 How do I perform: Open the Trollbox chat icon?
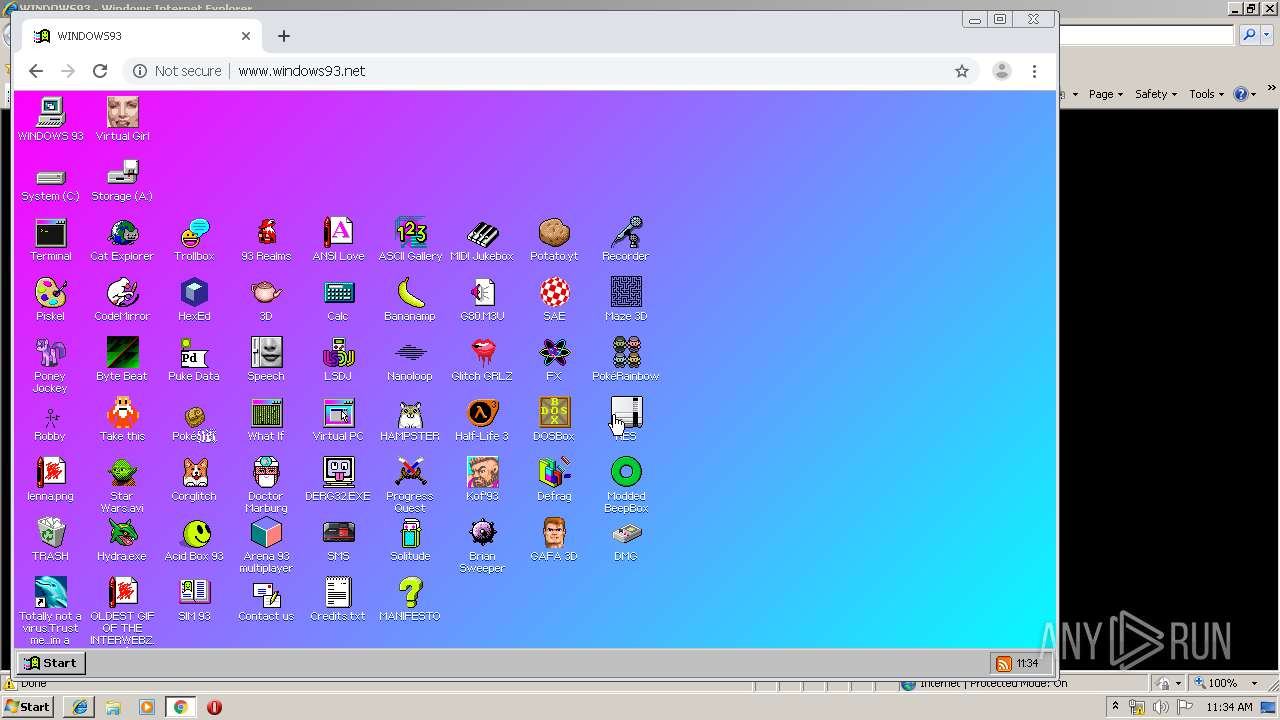coord(194,240)
